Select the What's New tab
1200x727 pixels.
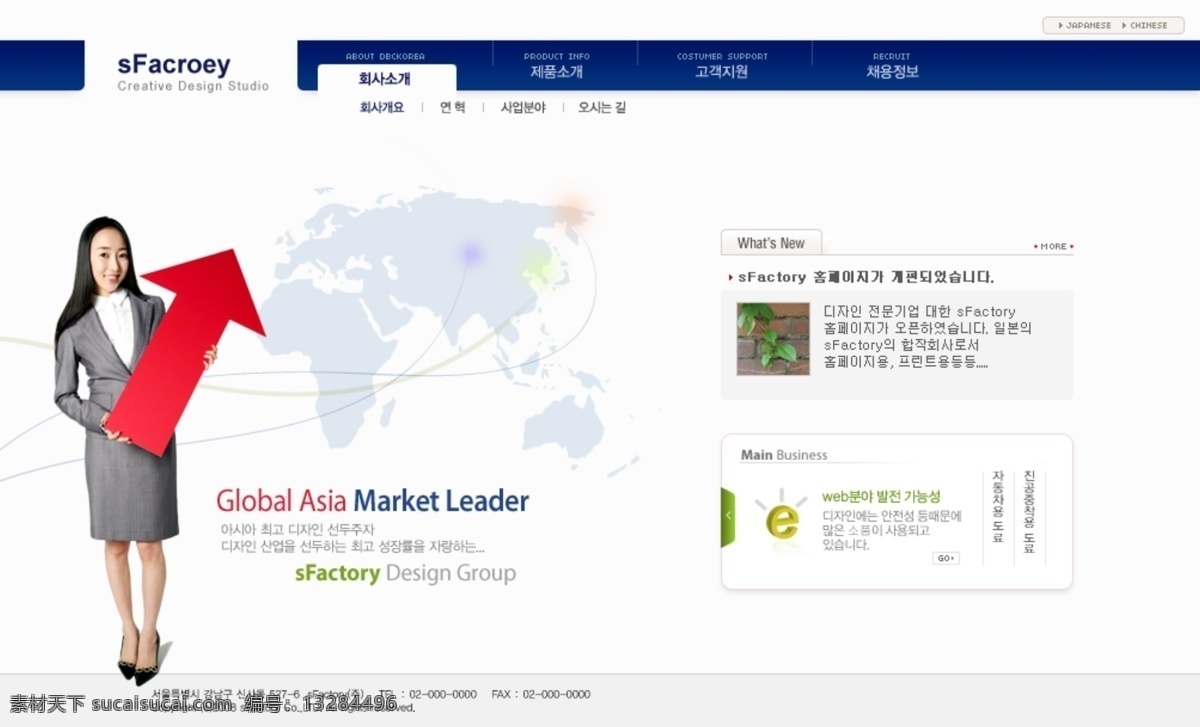[x=771, y=243]
